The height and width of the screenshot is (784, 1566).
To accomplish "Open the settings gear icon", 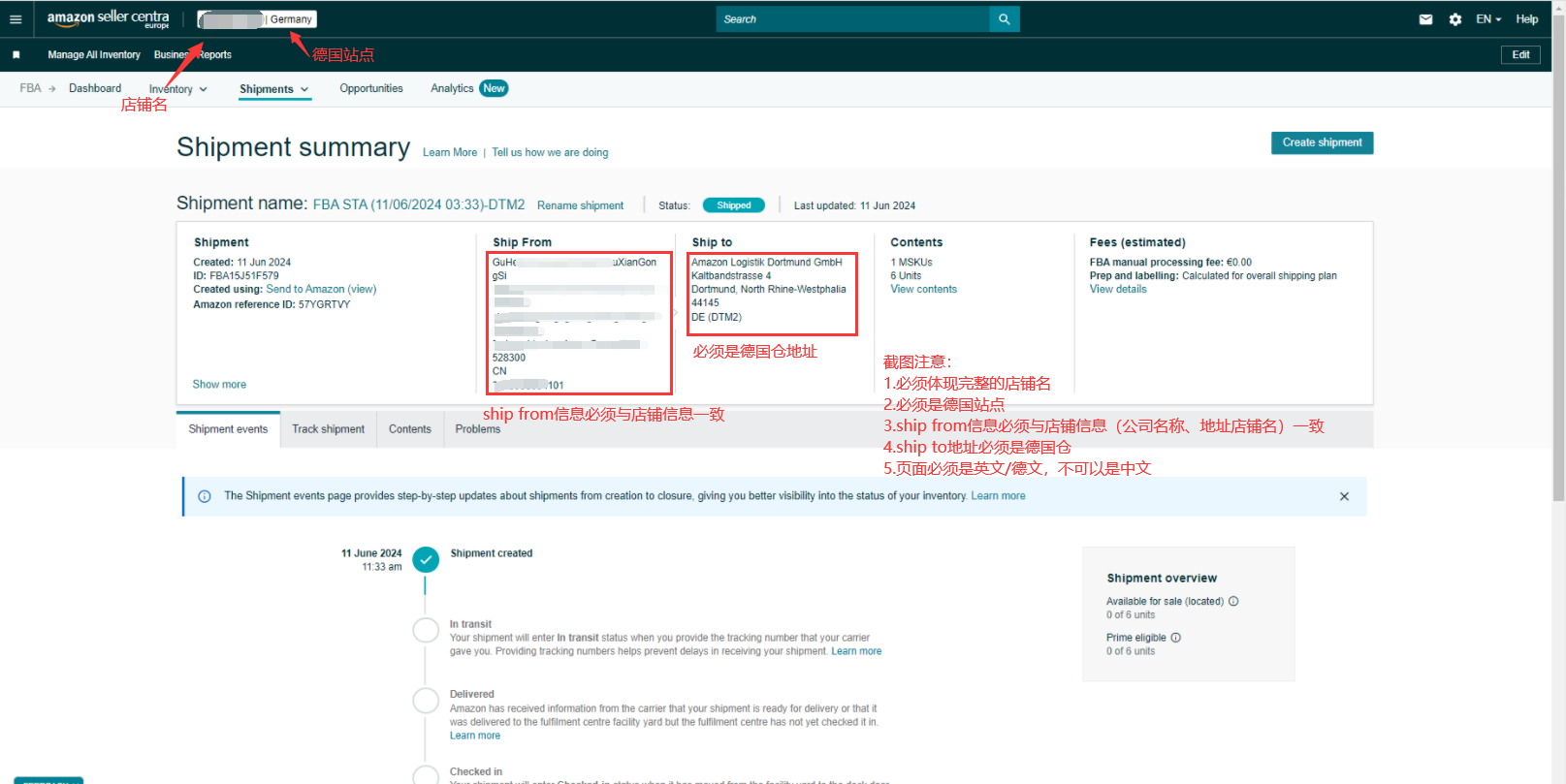I will [1455, 19].
